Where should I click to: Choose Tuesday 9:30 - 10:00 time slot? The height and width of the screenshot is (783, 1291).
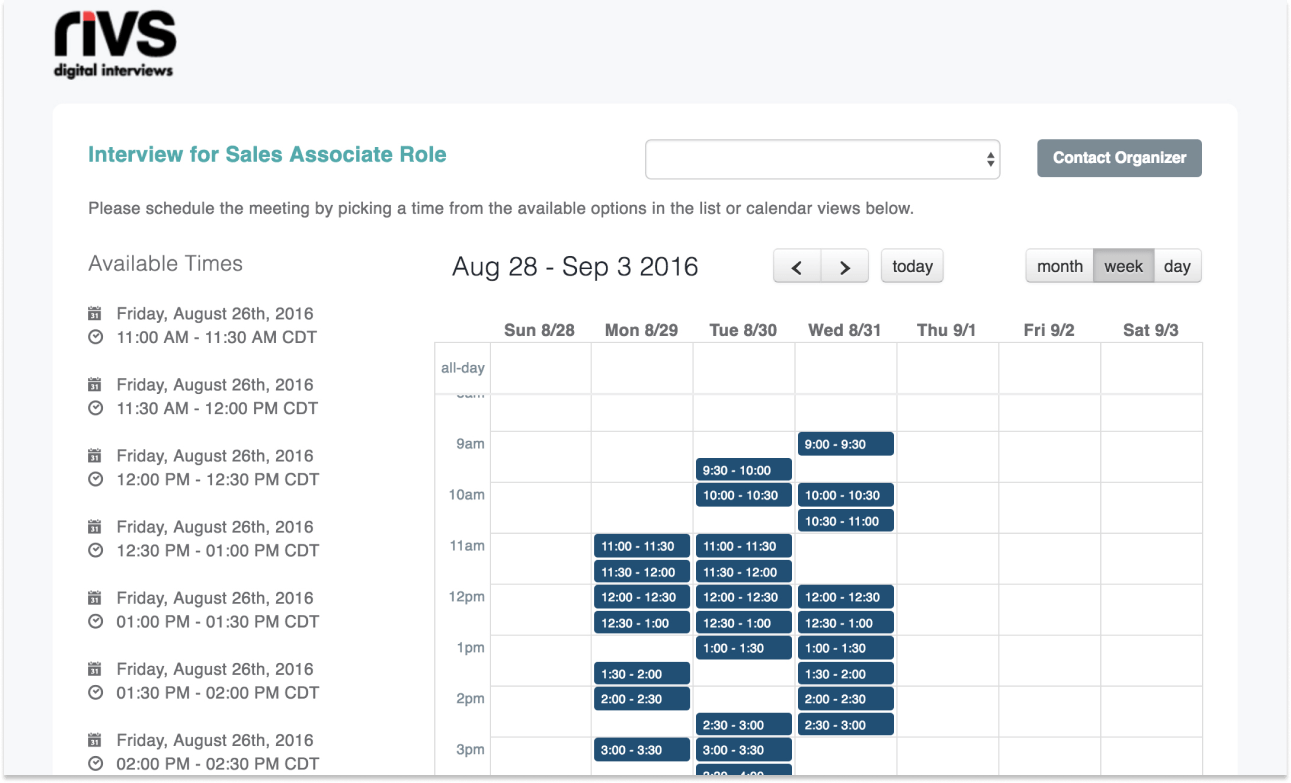(743, 470)
